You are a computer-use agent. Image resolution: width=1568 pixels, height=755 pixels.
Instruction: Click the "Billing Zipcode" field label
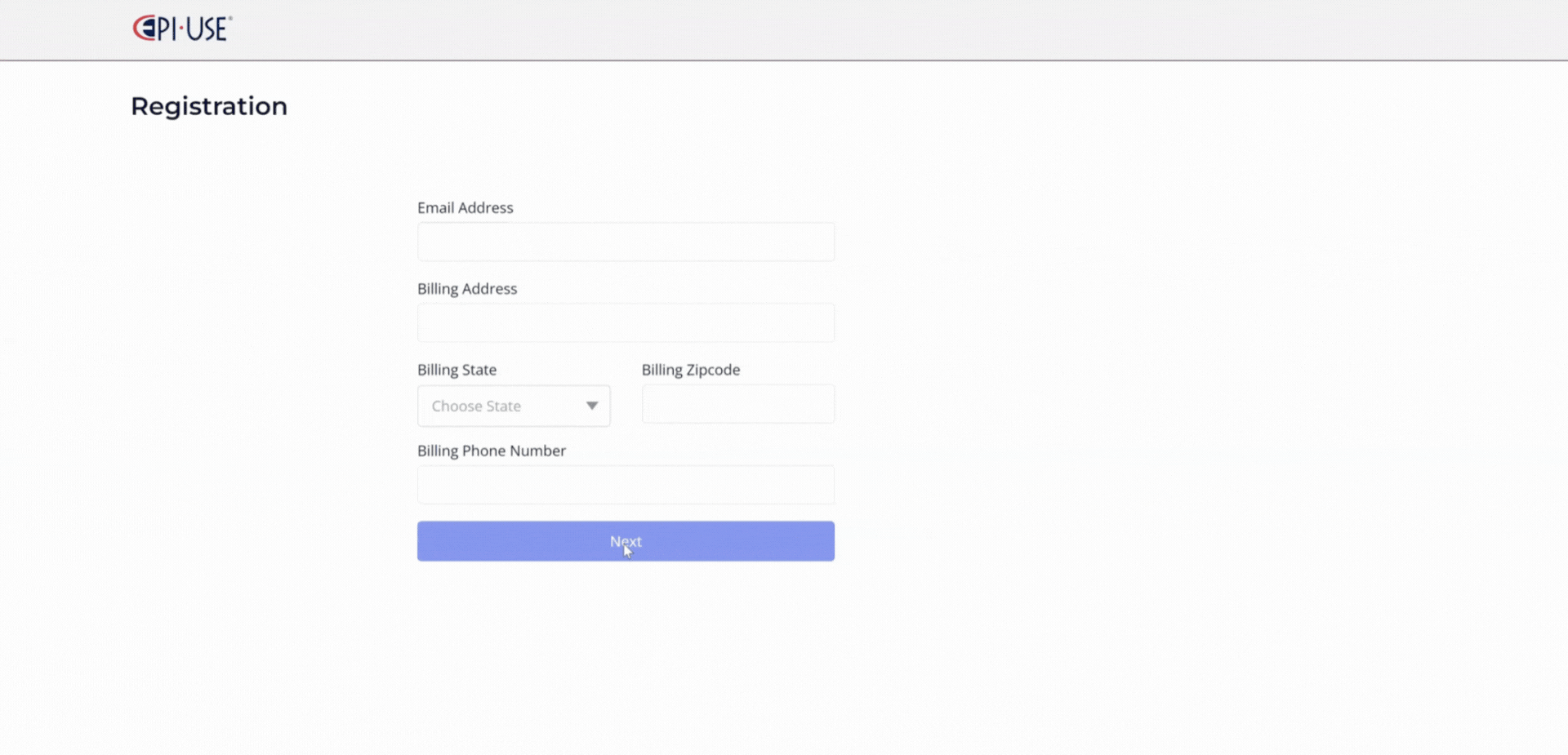tap(690, 370)
